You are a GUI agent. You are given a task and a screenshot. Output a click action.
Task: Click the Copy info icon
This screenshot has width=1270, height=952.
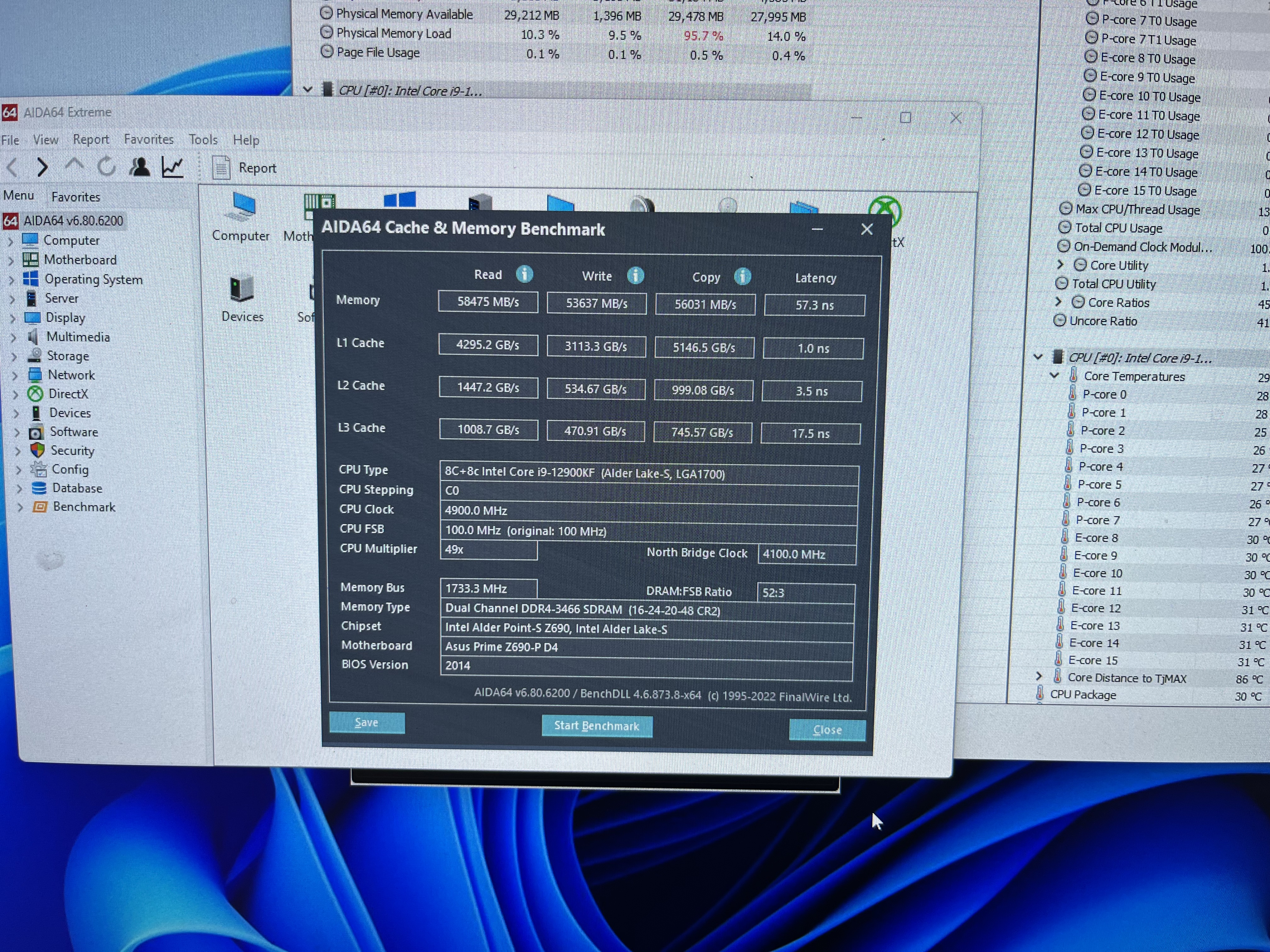742,277
